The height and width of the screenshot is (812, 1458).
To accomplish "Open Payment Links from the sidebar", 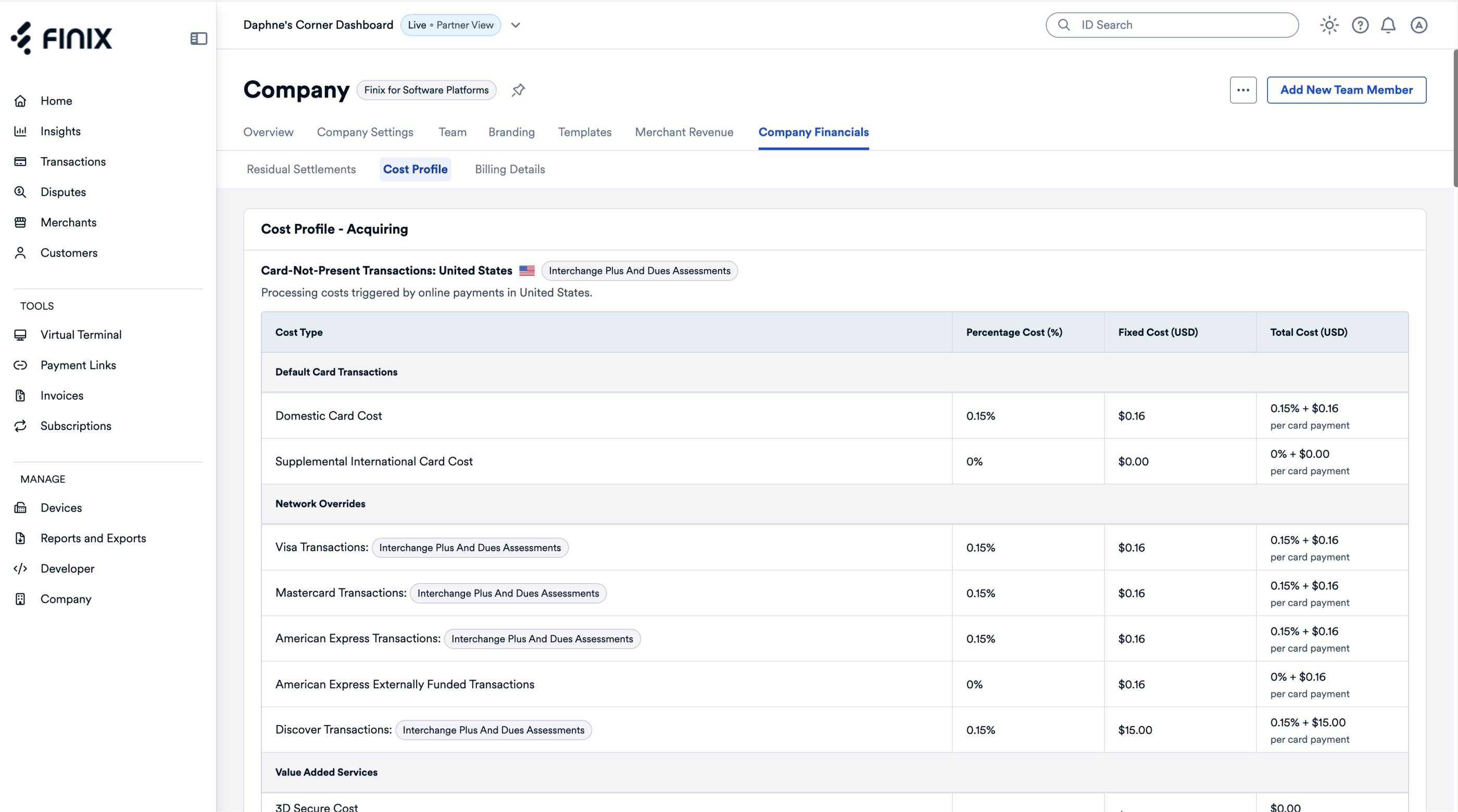I will coord(78,365).
